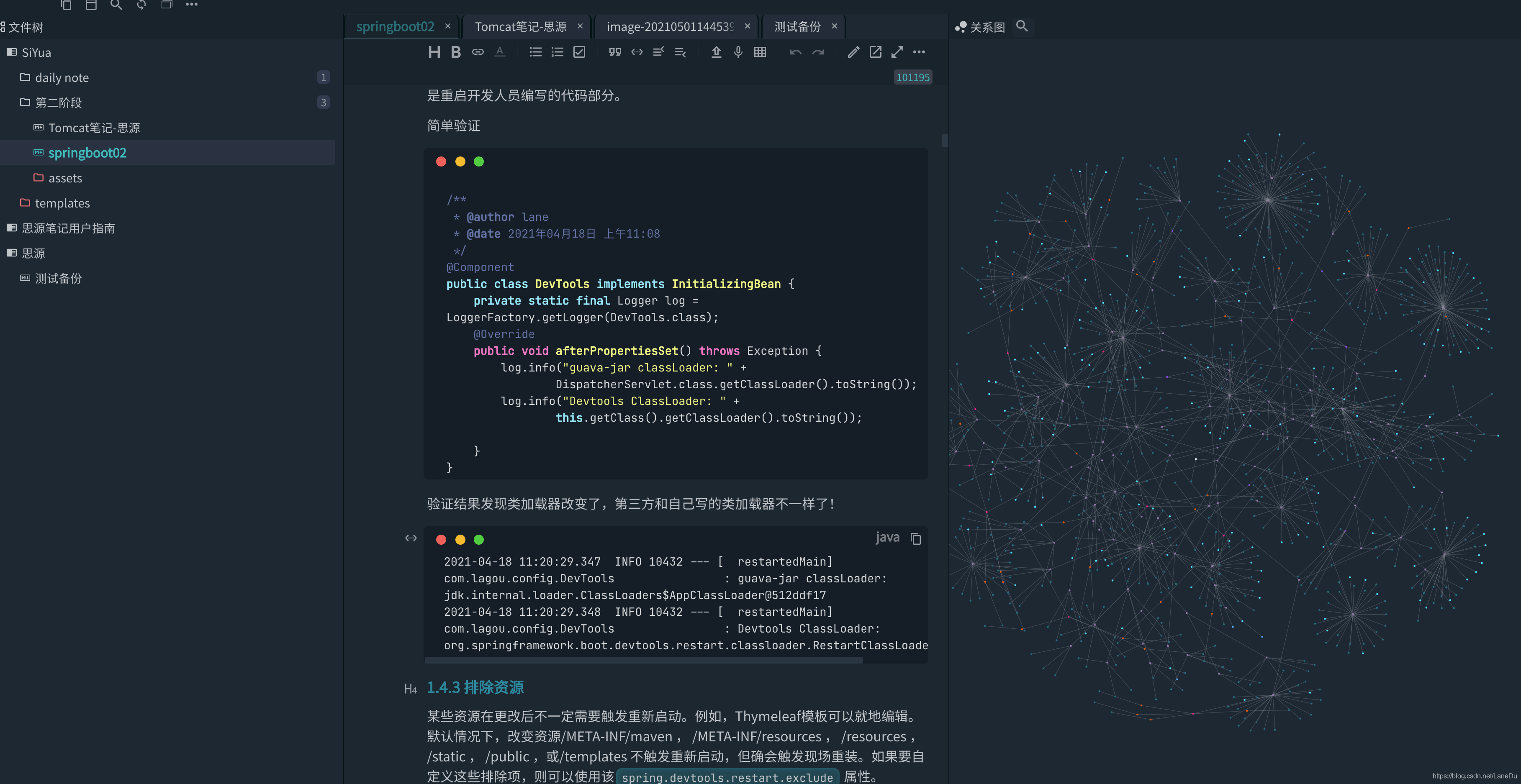The height and width of the screenshot is (784, 1521).
Task: Expand the daily note folder
Action: [62, 77]
